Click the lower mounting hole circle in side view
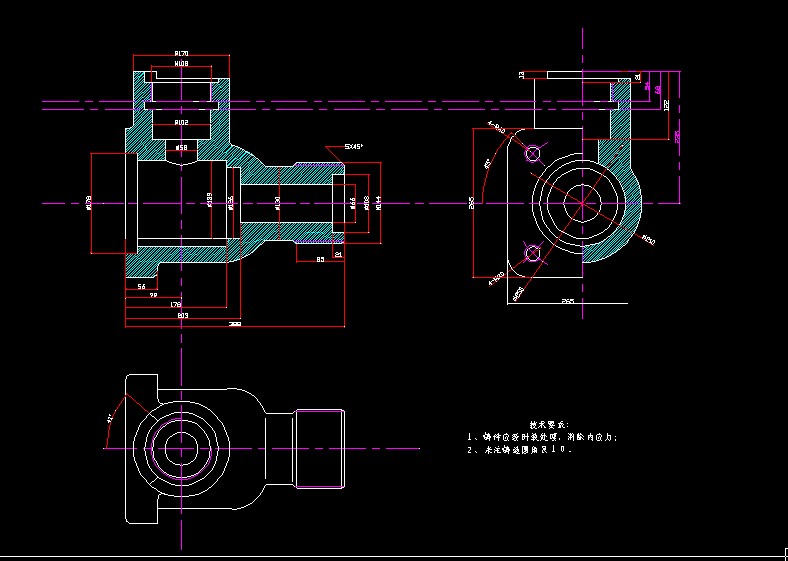The width and height of the screenshot is (788, 561). coord(532,254)
